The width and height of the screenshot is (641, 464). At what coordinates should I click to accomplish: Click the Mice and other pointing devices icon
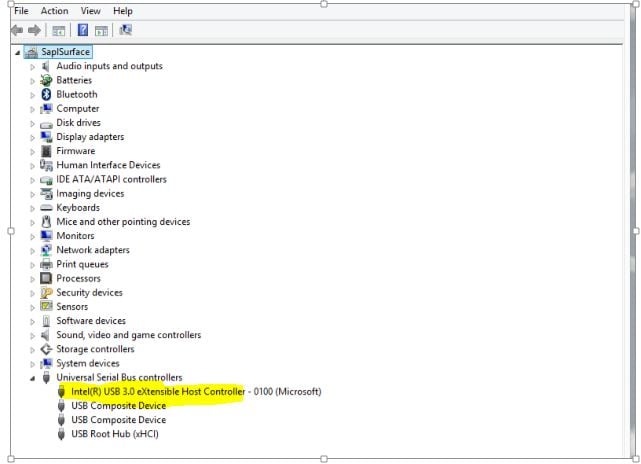[x=46, y=222]
